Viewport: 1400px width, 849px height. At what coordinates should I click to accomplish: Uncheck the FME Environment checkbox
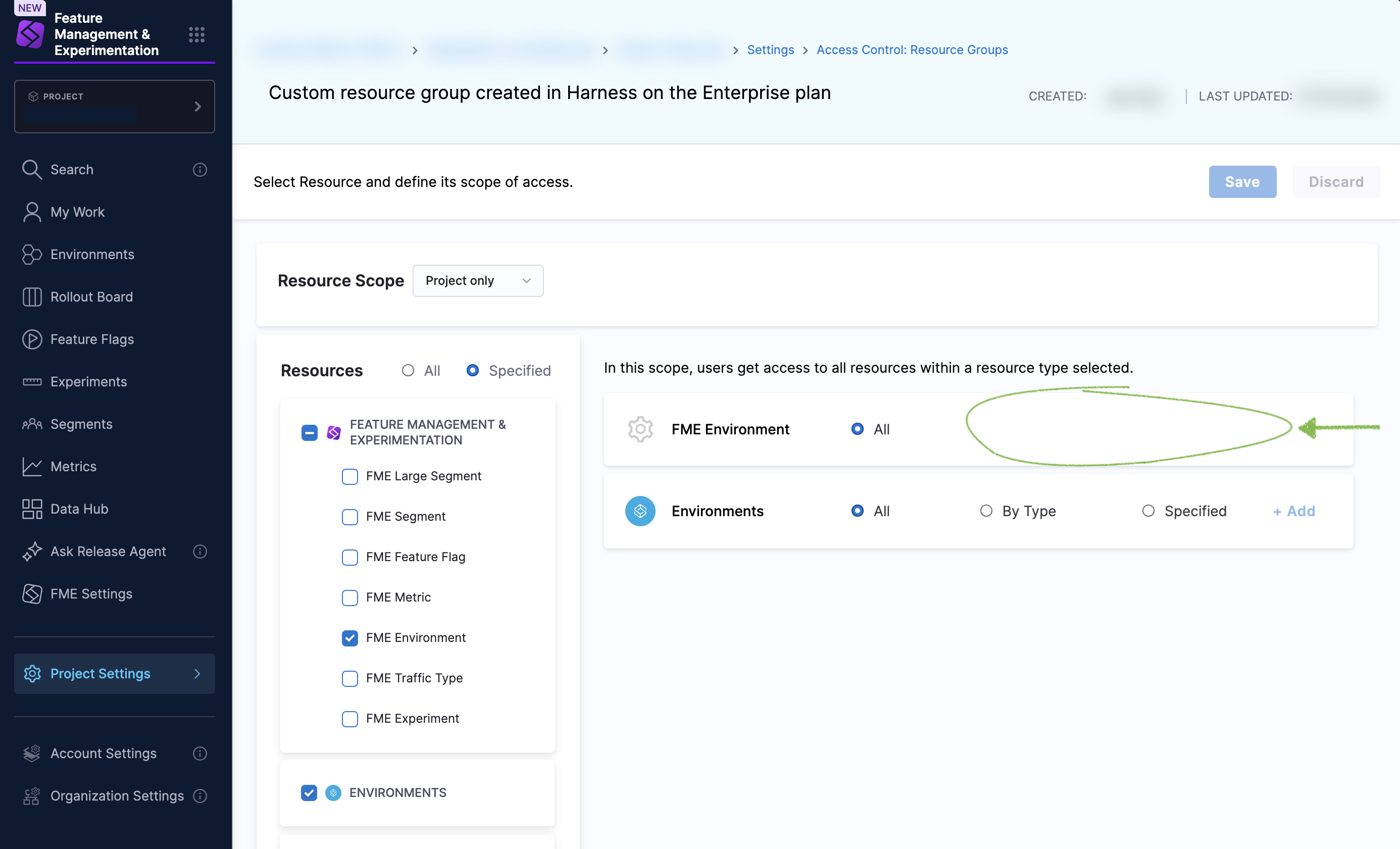click(350, 637)
